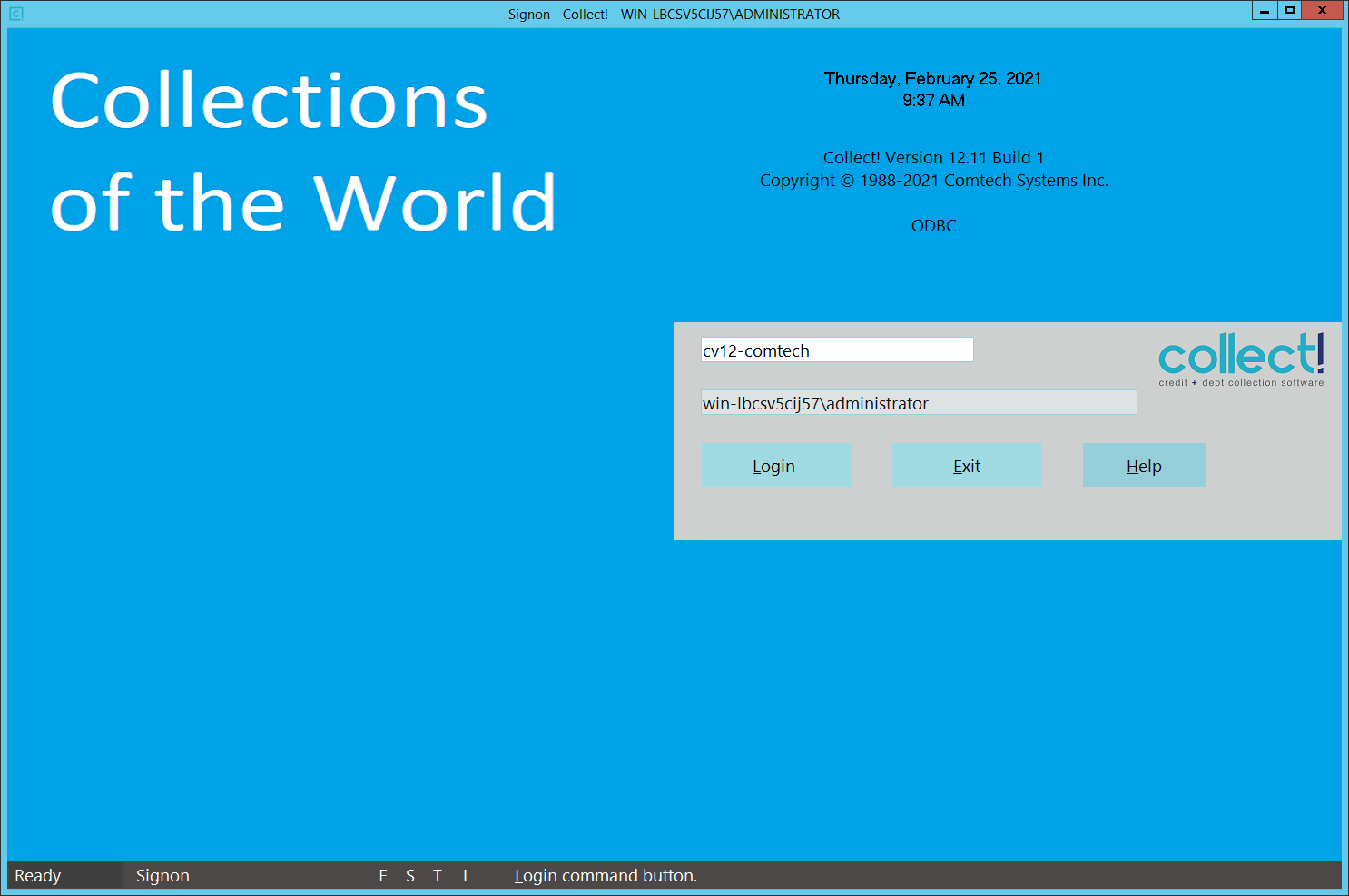The image size is (1349, 896).
Task: Click the 'T' indicator in status bar
Action: tap(438, 876)
